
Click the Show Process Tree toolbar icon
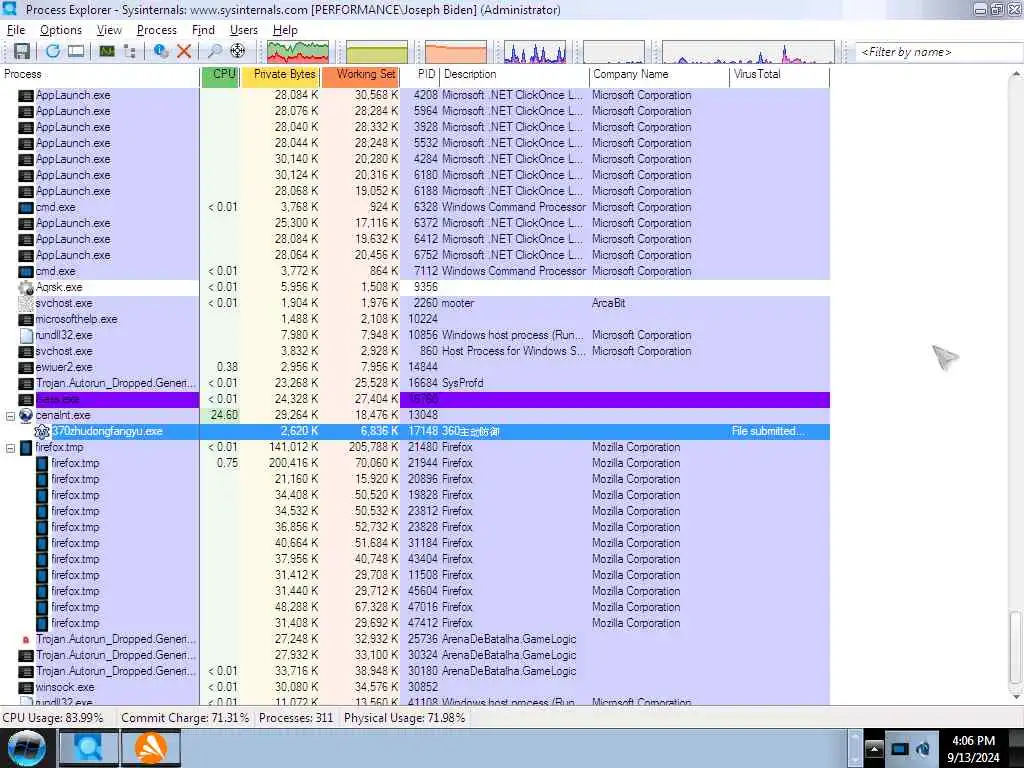[x=130, y=52]
